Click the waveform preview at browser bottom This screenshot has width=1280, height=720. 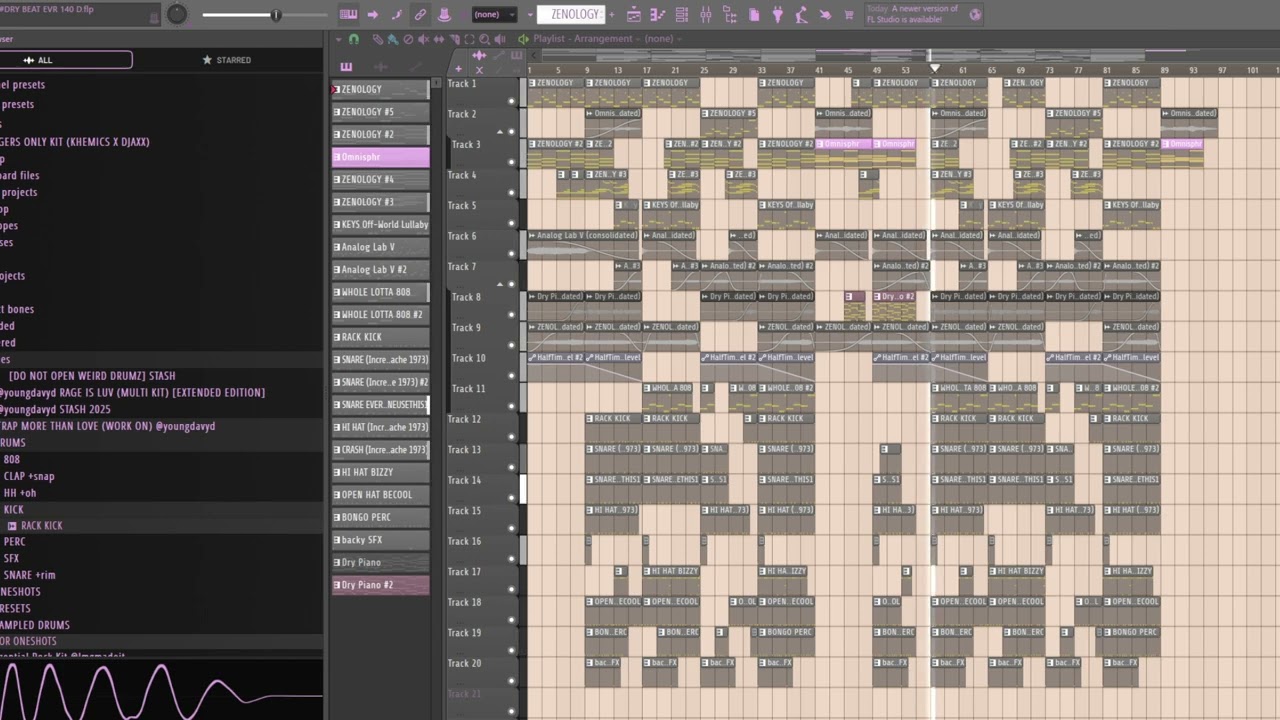coord(161,690)
